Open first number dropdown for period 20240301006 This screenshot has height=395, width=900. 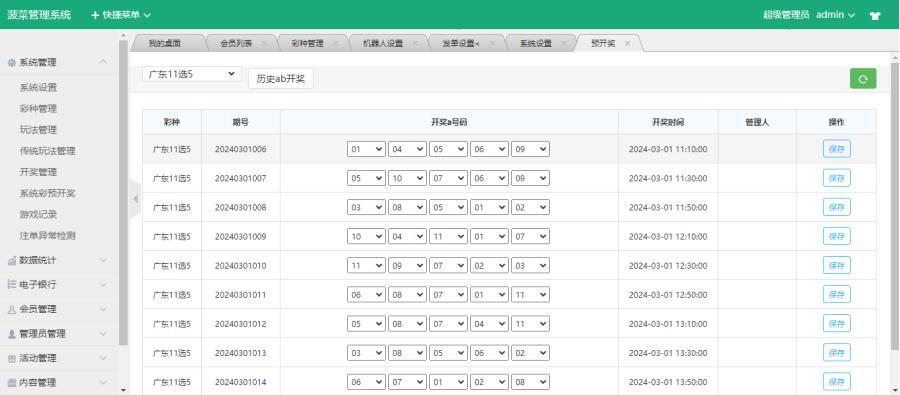click(x=366, y=149)
